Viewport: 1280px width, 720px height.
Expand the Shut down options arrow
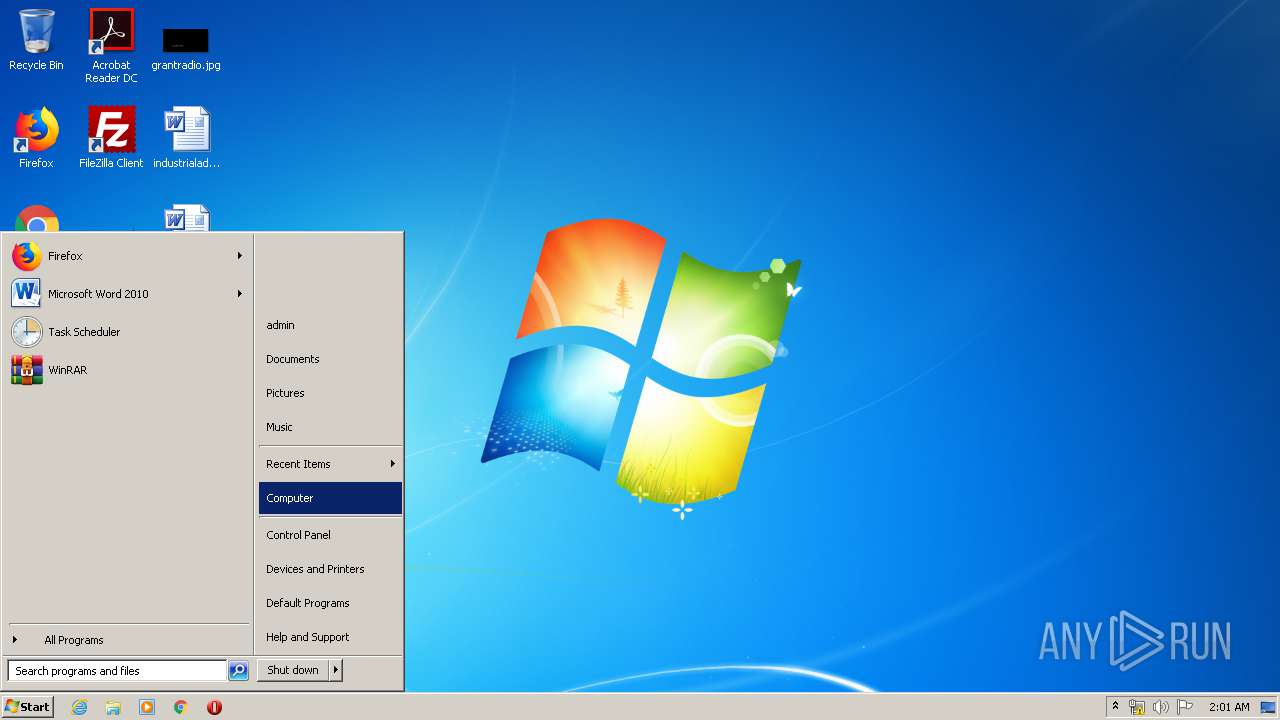coord(336,670)
